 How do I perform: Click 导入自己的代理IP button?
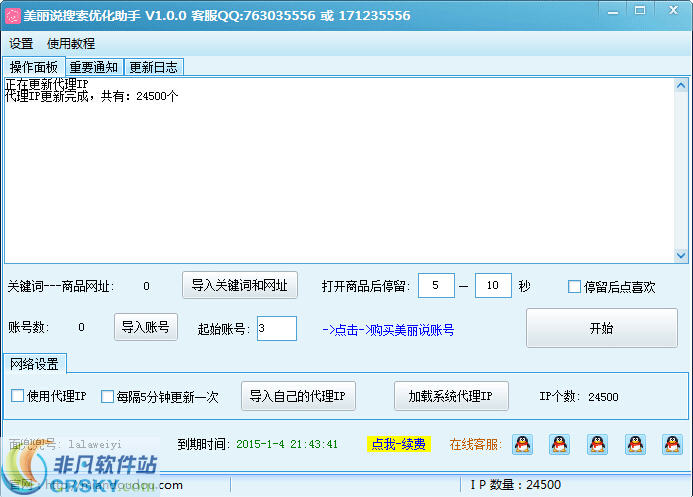coord(298,396)
